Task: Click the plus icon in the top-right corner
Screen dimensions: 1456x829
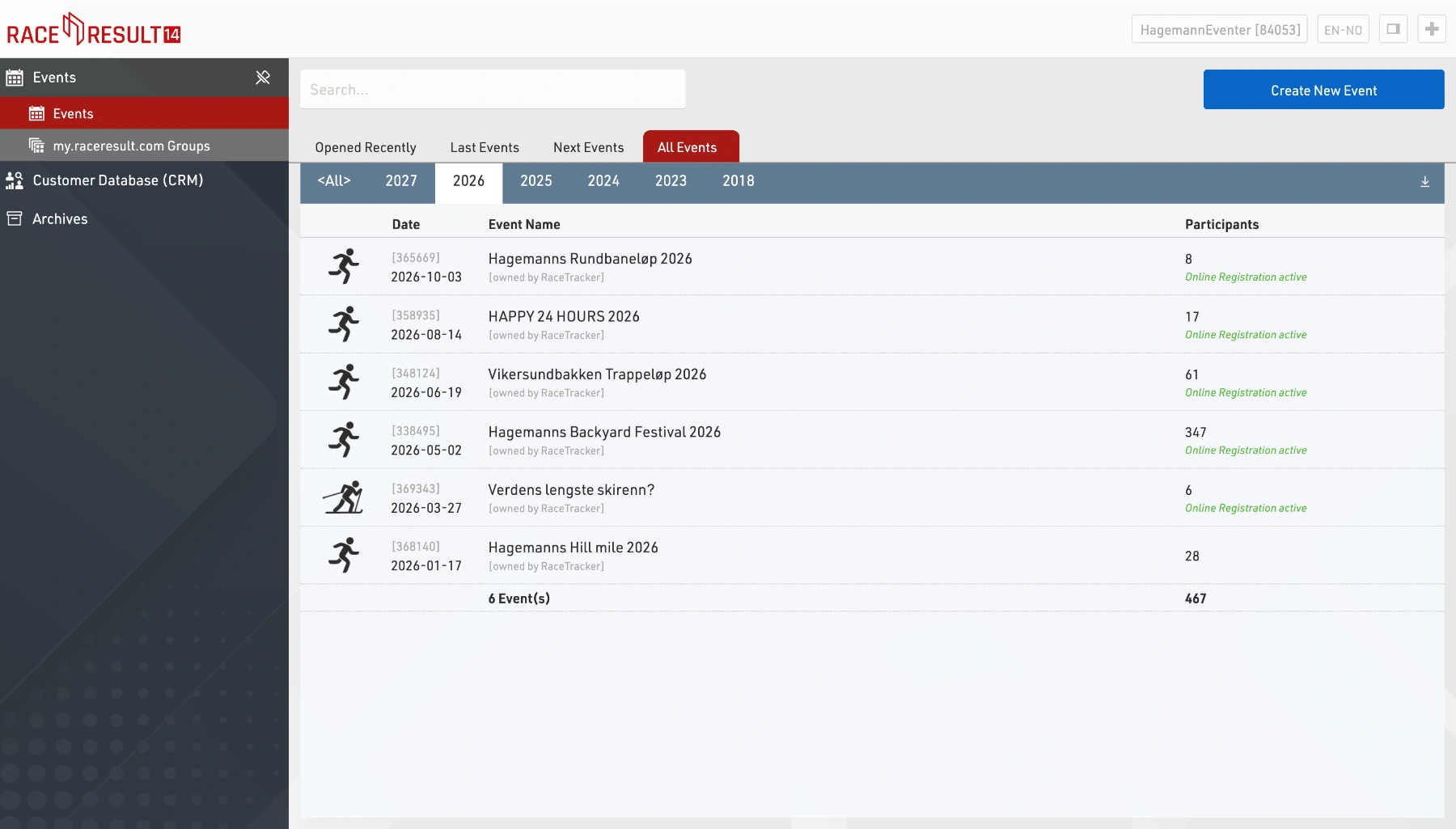Action: [x=1431, y=28]
